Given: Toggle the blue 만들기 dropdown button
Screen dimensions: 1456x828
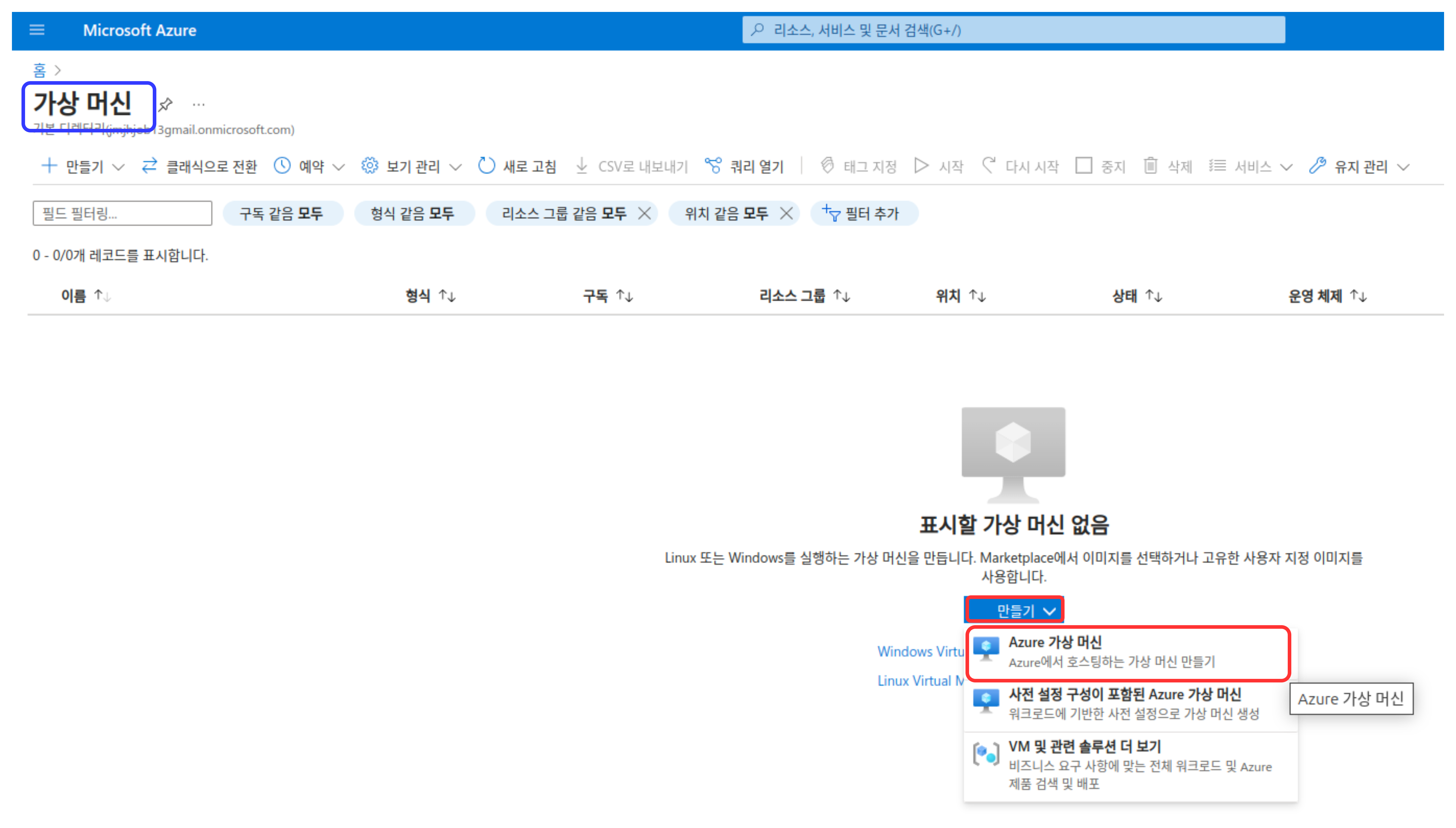Looking at the screenshot, I should tap(1014, 610).
